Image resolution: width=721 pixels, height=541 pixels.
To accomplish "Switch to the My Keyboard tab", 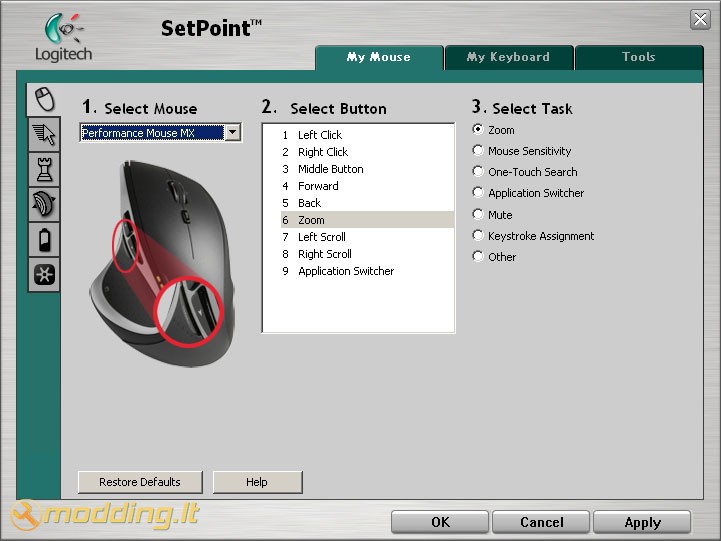I will point(509,57).
